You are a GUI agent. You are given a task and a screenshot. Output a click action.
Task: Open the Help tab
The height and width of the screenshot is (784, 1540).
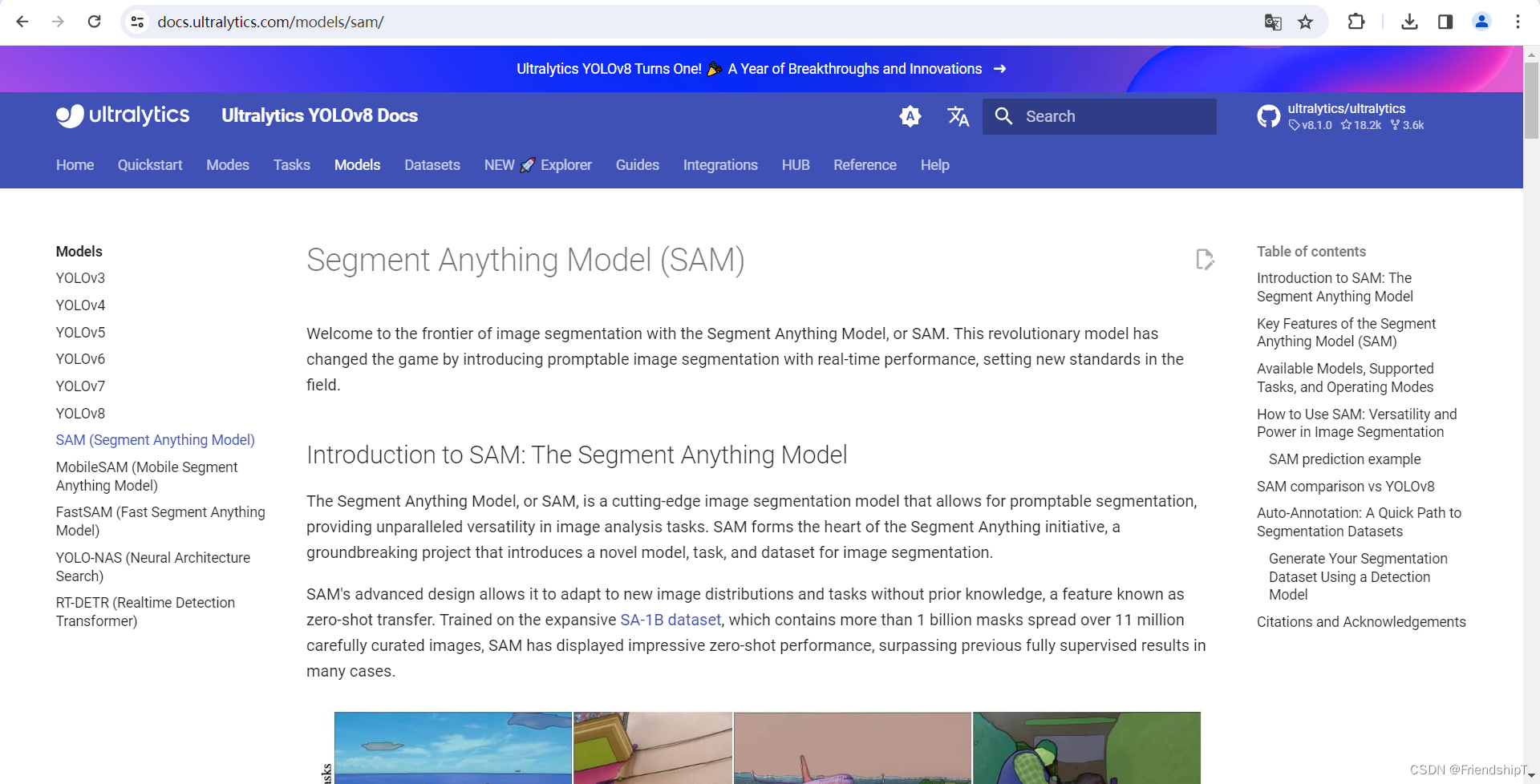coord(935,164)
